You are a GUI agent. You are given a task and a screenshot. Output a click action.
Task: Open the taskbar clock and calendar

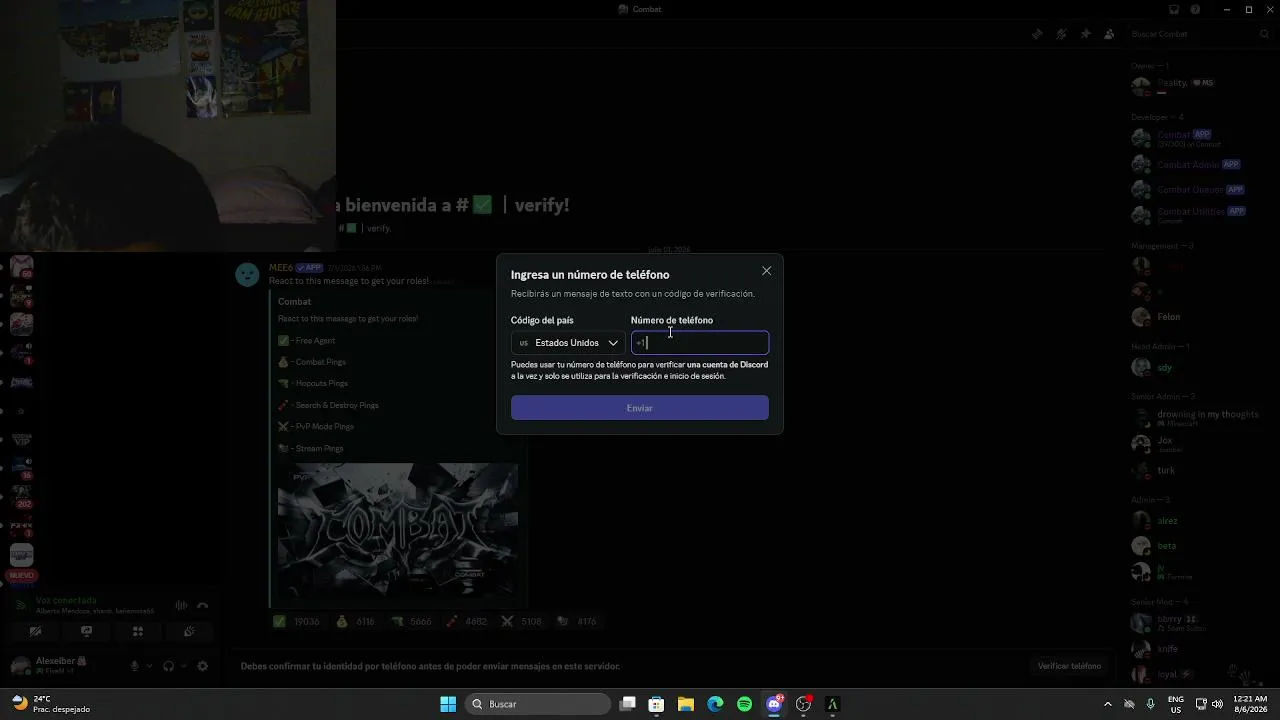coord(1250,704)
